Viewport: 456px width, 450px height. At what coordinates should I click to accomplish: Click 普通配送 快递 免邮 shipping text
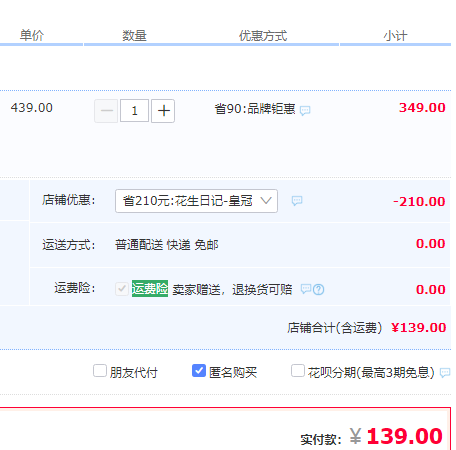coord(167,245)
